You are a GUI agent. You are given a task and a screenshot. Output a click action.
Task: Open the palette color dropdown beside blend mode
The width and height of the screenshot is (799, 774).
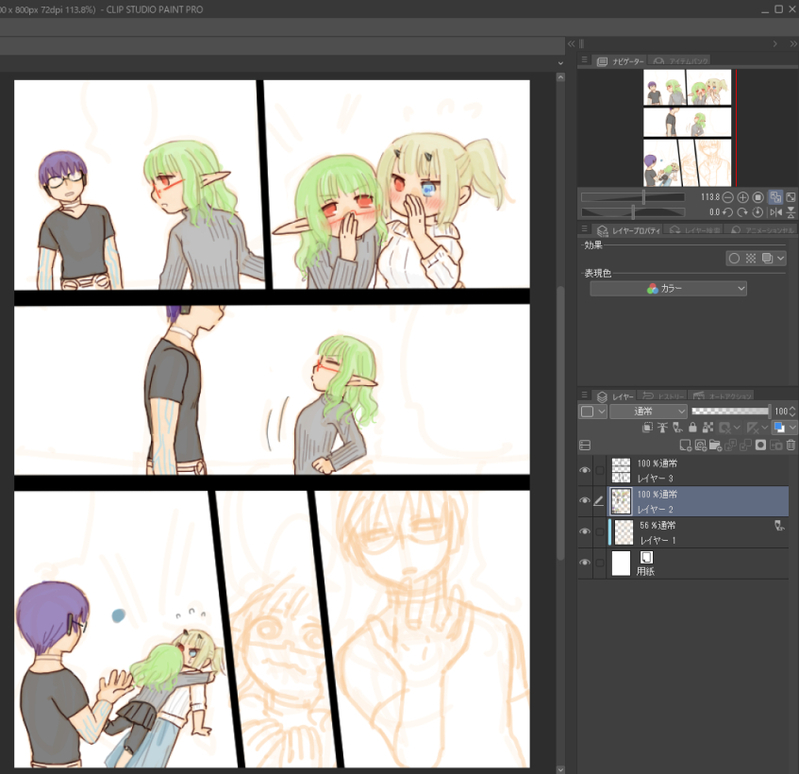pos(592,411)
